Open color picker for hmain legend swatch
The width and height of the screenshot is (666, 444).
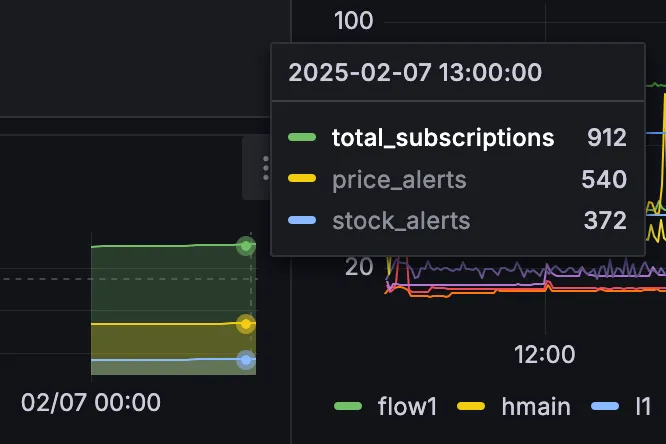(x=470, y=406)
